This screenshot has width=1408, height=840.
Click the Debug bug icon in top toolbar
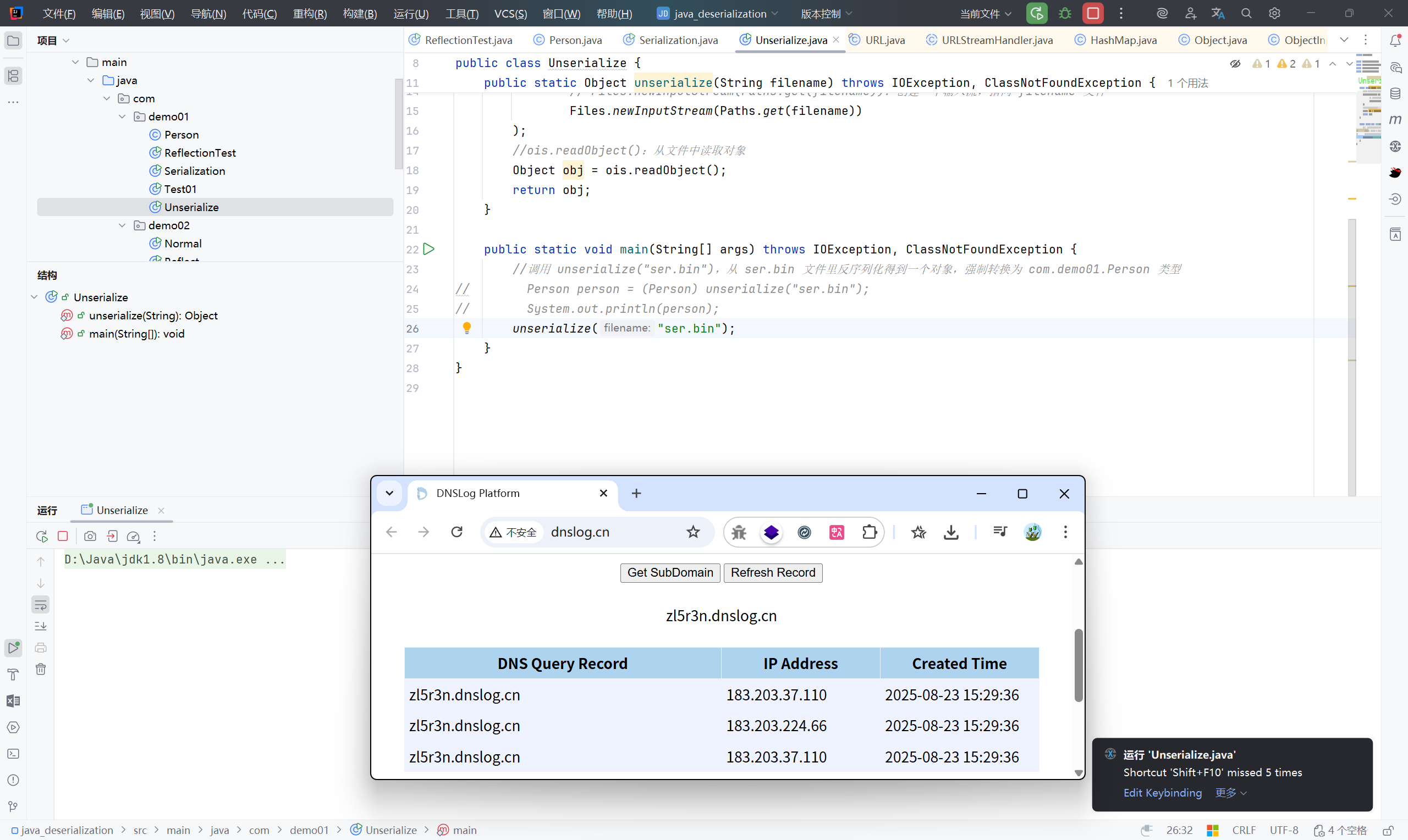[x=1064, y=14]
